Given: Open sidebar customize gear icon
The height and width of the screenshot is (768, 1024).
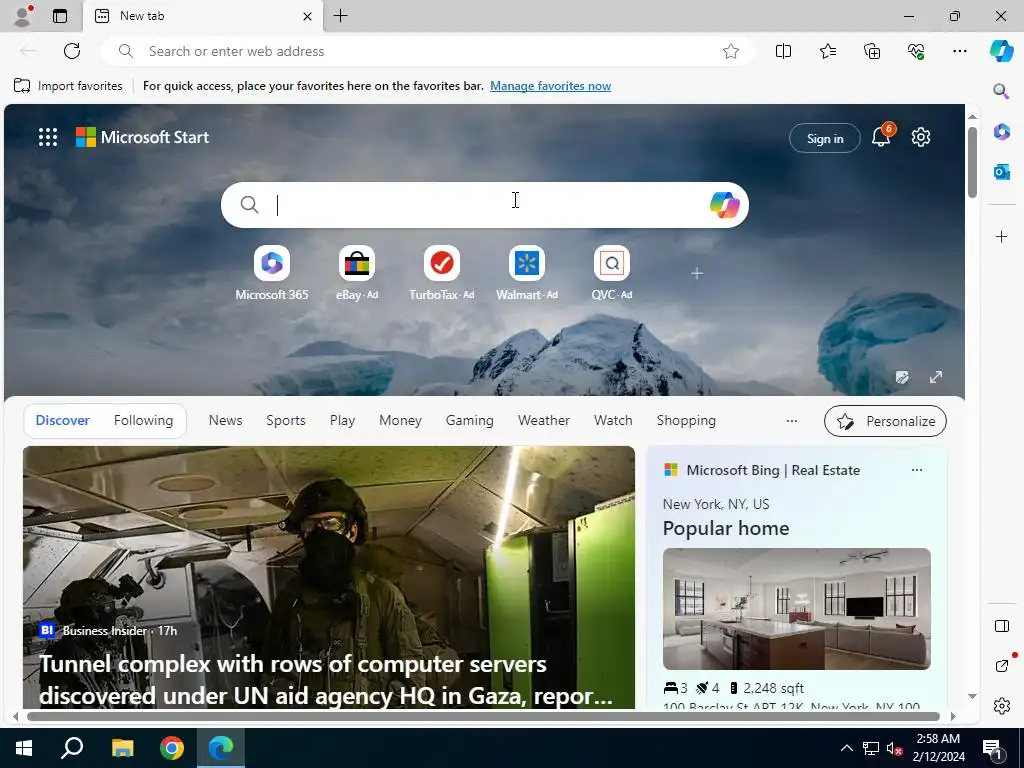Looking at the screenshot, I should 1002,706.
